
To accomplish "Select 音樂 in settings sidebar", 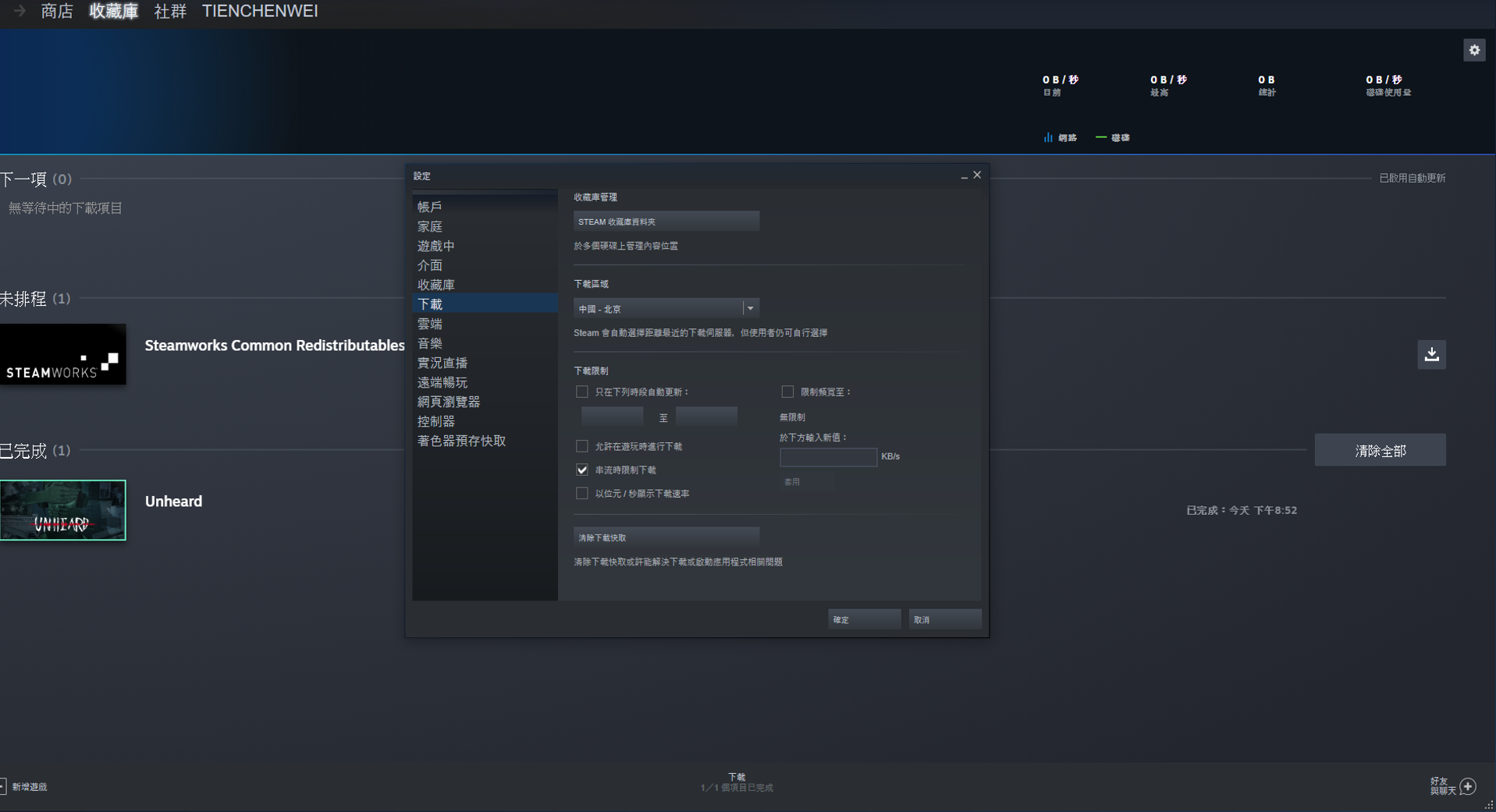I will click(485, 343).
